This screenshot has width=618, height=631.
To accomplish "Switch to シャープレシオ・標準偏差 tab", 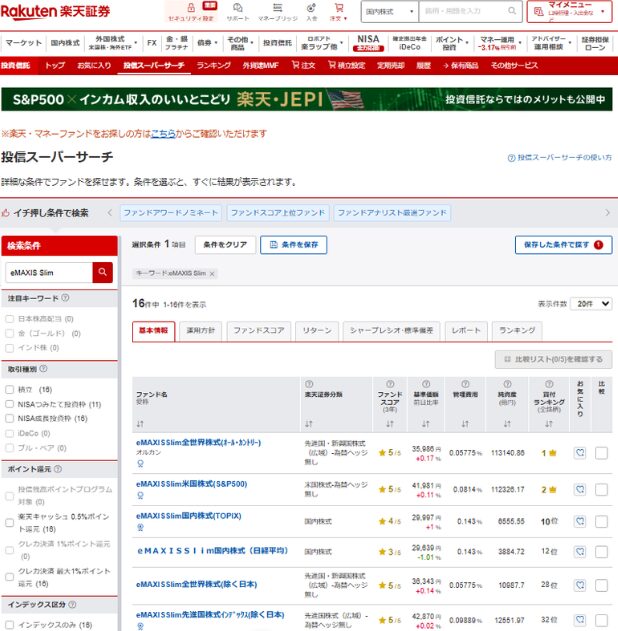I will 391,331.
